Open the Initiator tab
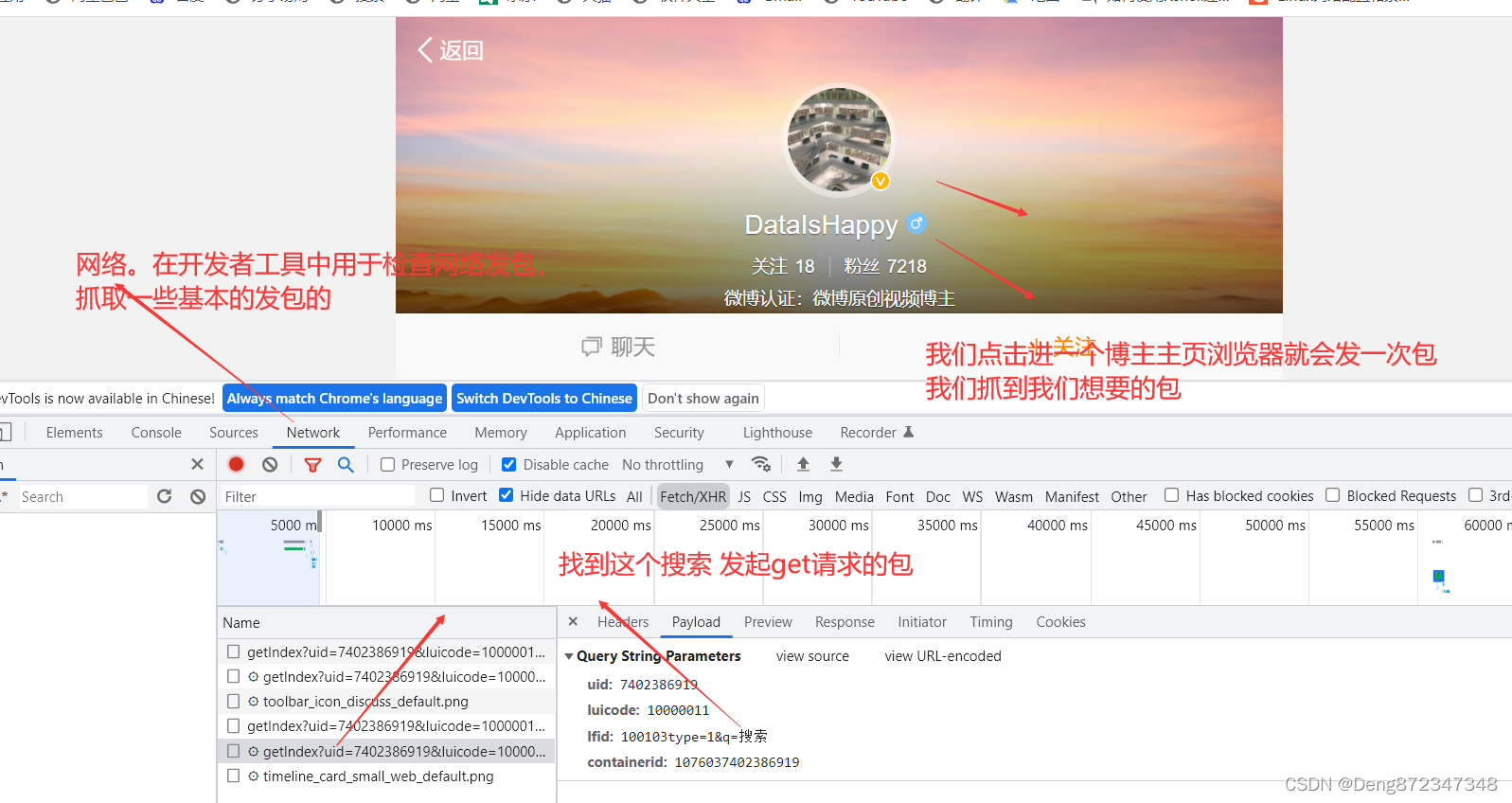Image resolution: width=1512 pixels, height=803 pixels. point(922,622)
